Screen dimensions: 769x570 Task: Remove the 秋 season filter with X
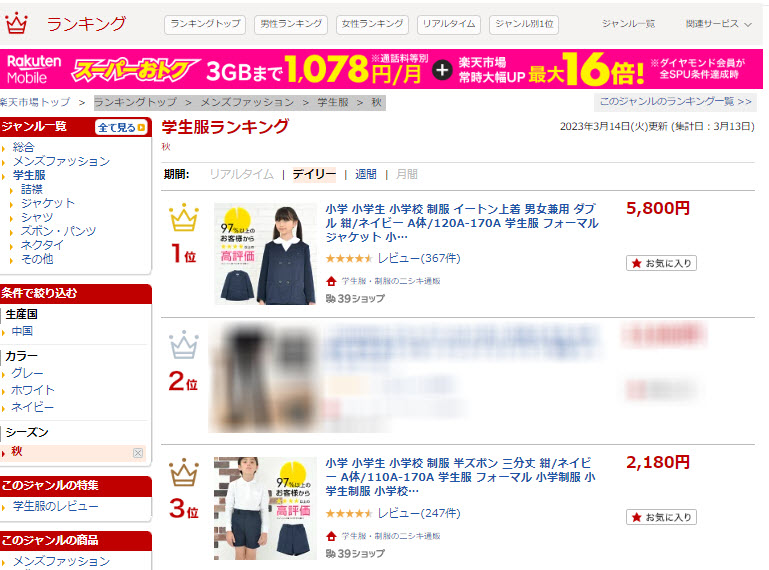(138, 453)
